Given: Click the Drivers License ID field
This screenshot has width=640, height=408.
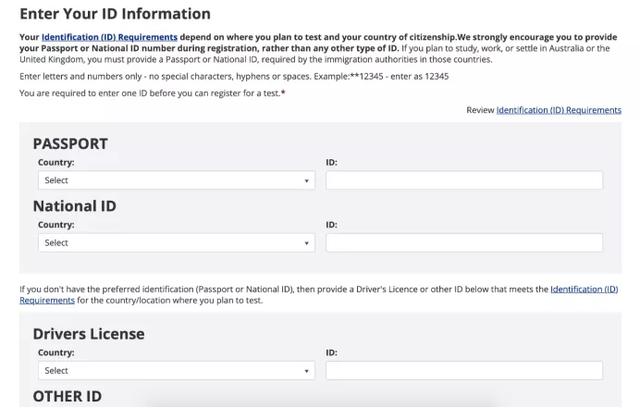Looking at the screenshot, I should (464, 371).
